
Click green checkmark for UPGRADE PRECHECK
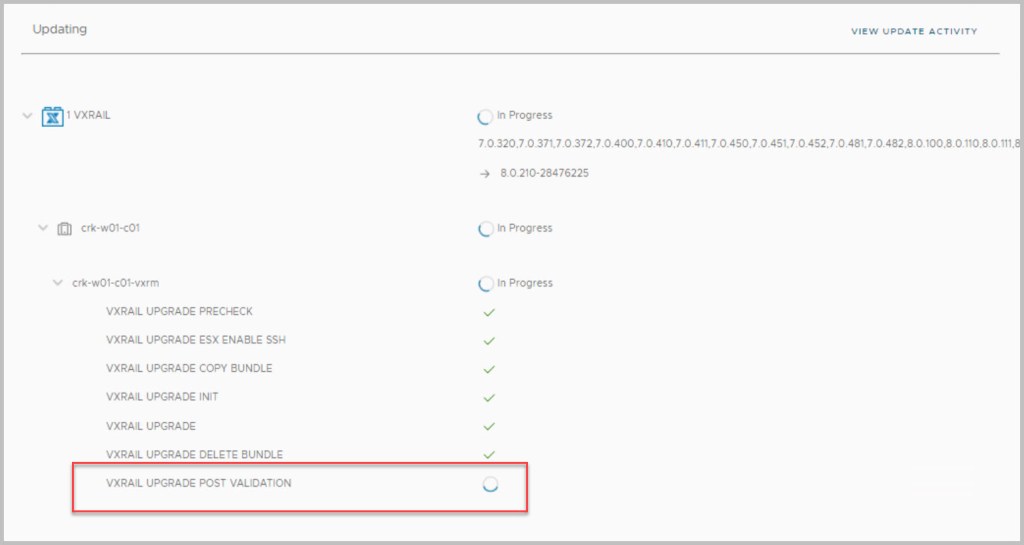[488, 313]
